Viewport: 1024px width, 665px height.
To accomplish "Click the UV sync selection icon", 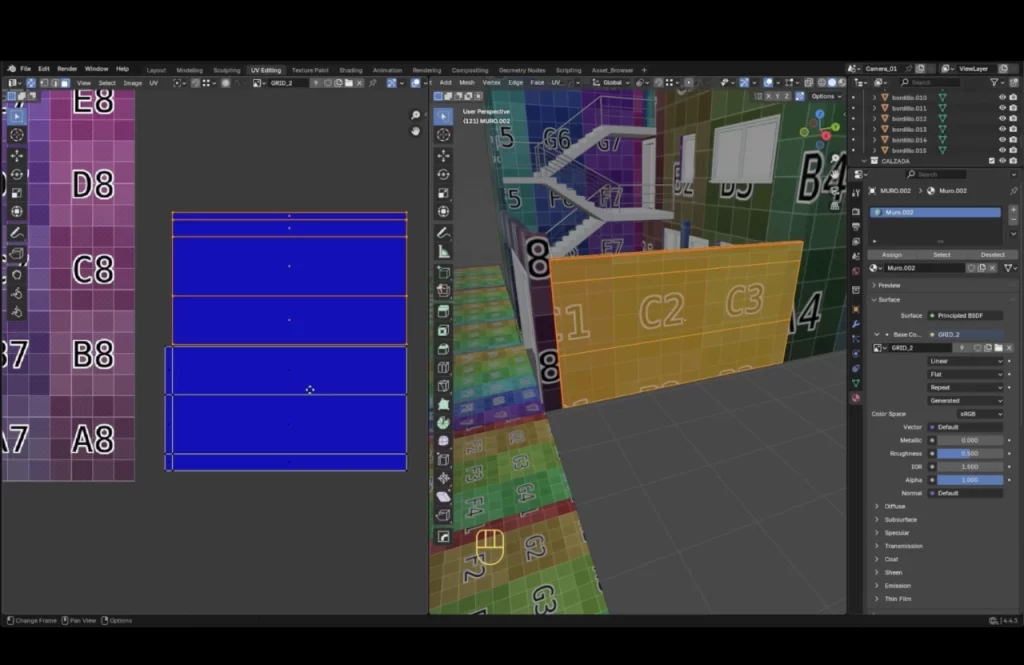I will pyautogui.click(x=29, y=84).
